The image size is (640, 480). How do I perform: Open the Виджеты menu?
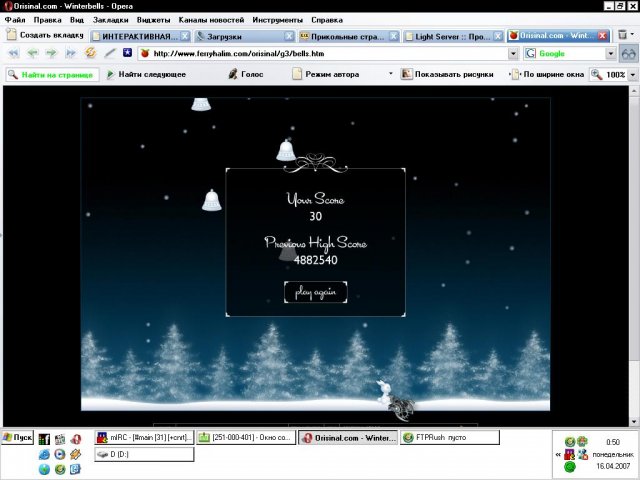(153, 20)
